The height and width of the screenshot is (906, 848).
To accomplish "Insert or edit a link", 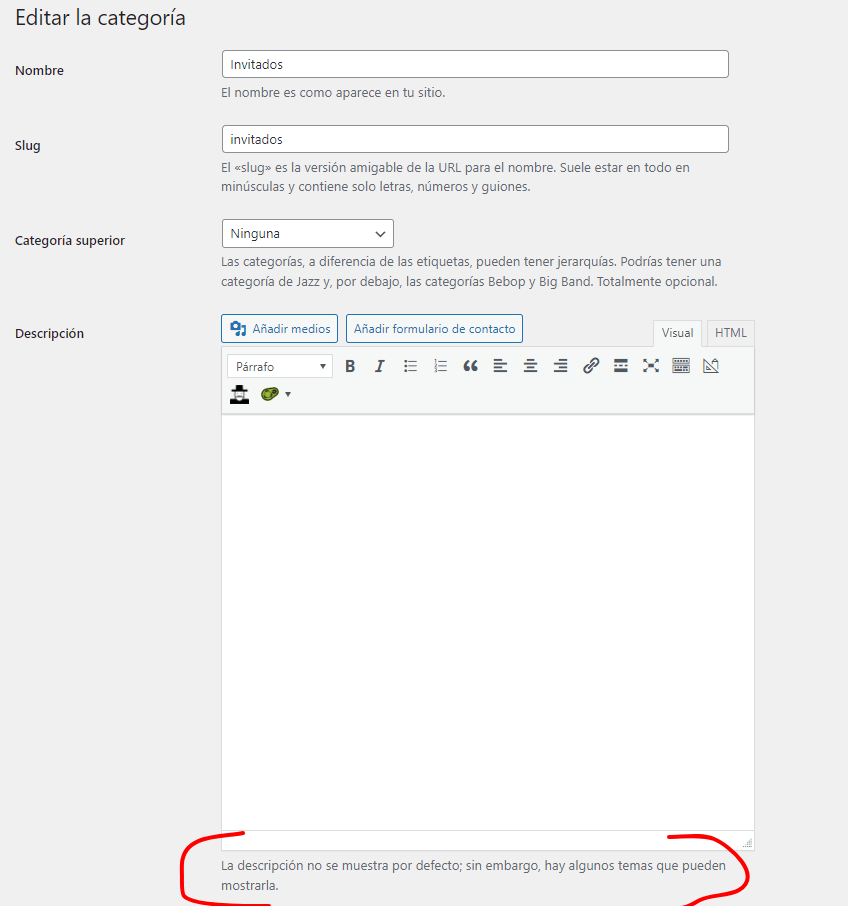I will point(590,366).
